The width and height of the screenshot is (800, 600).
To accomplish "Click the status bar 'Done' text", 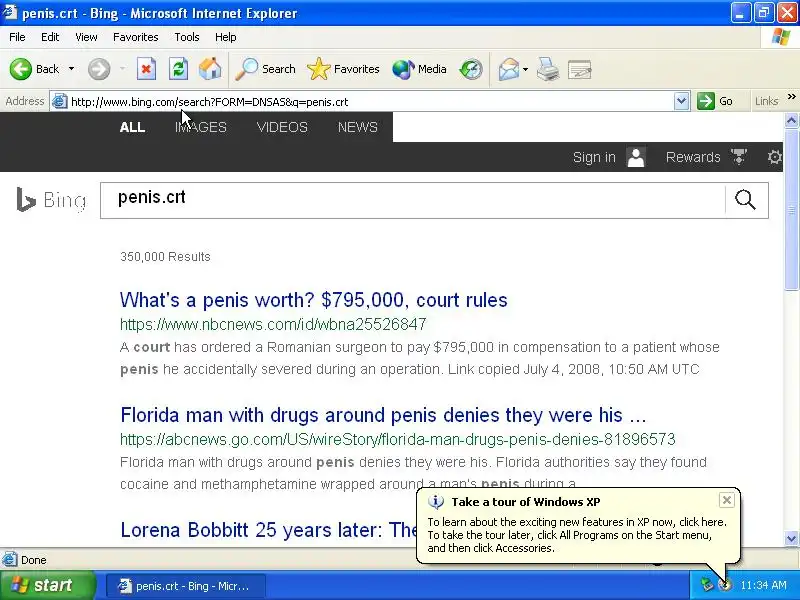I will [x=34, y=560].
